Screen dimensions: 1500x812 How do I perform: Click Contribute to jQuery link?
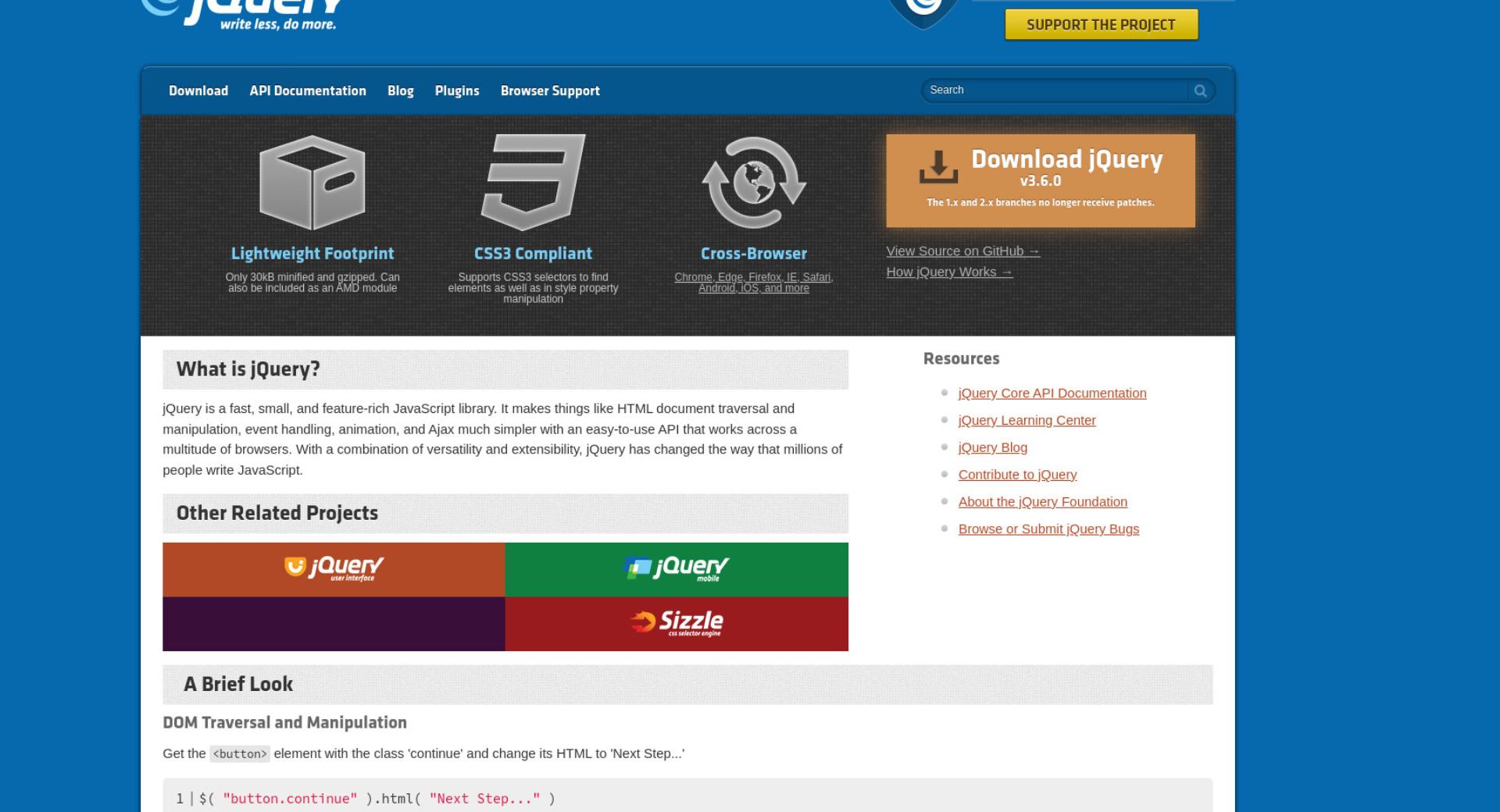pos(1017,475)
